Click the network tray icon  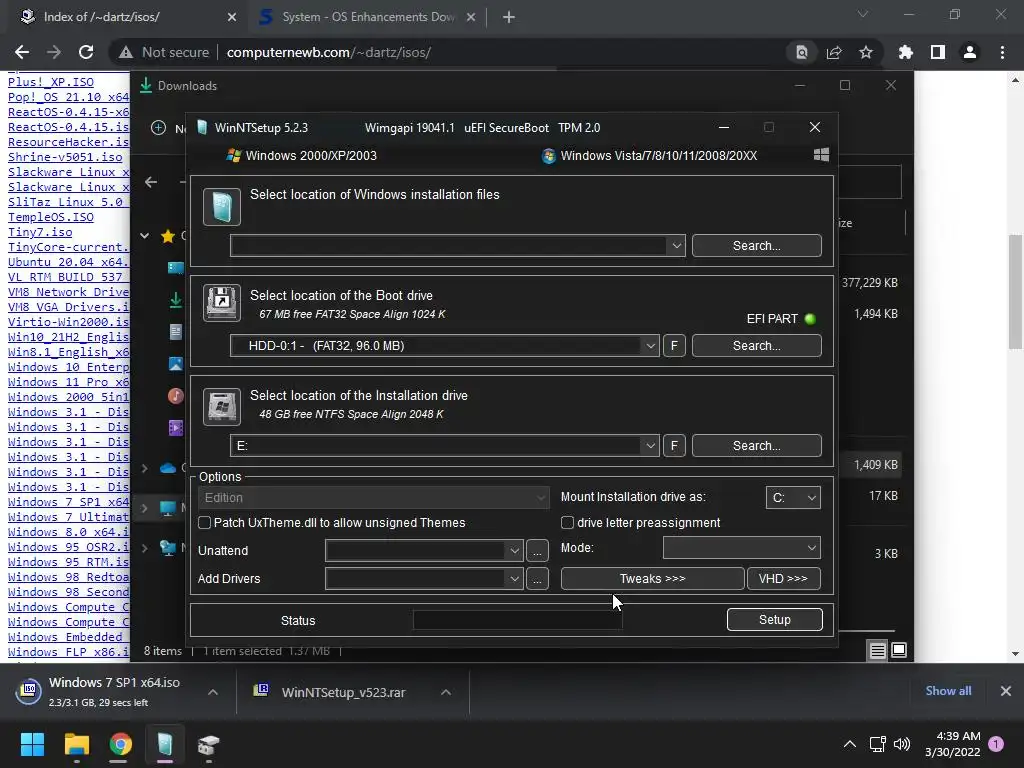877,744
